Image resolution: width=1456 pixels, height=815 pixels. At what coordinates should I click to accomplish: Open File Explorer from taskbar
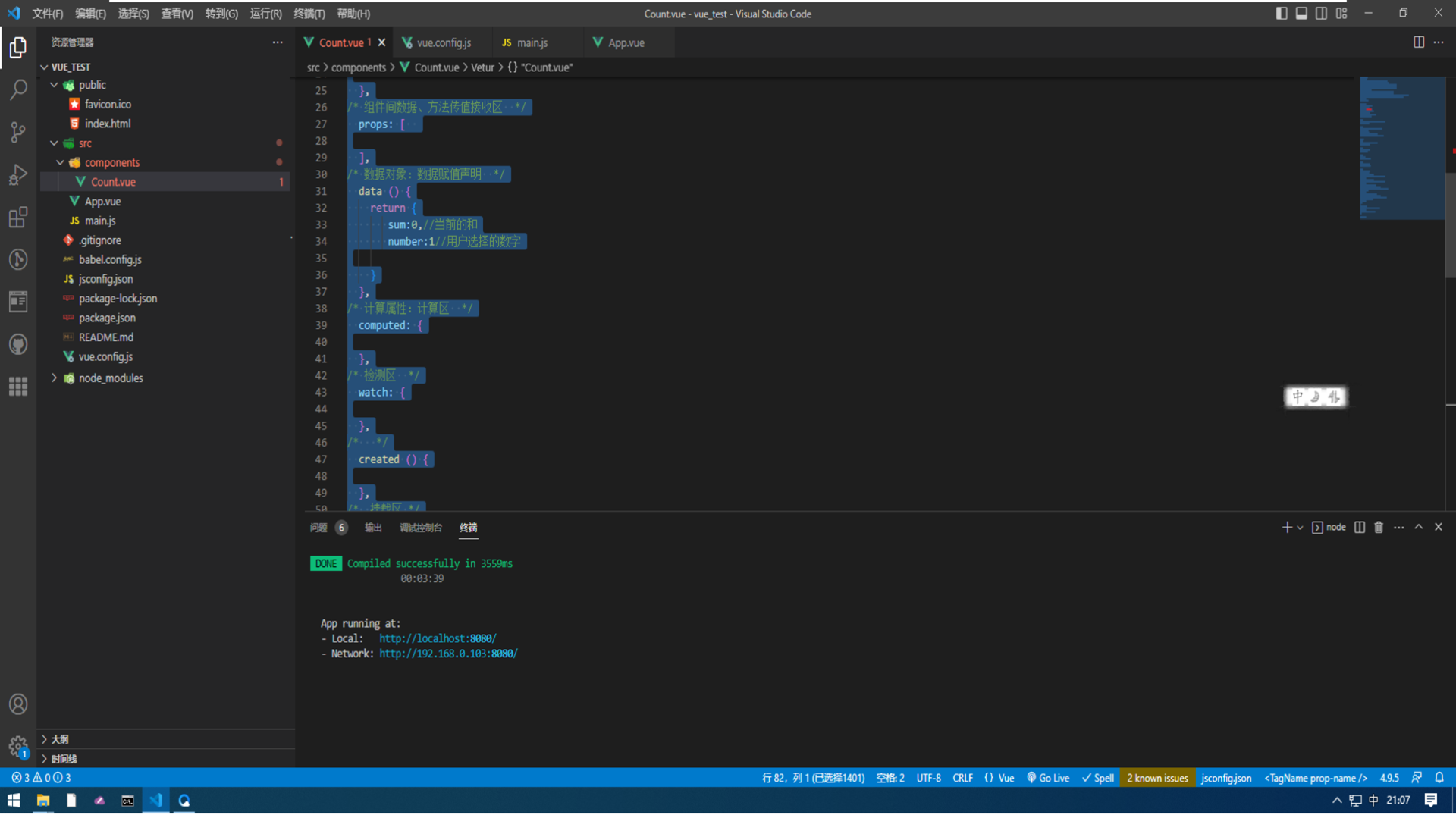[43, 801]
